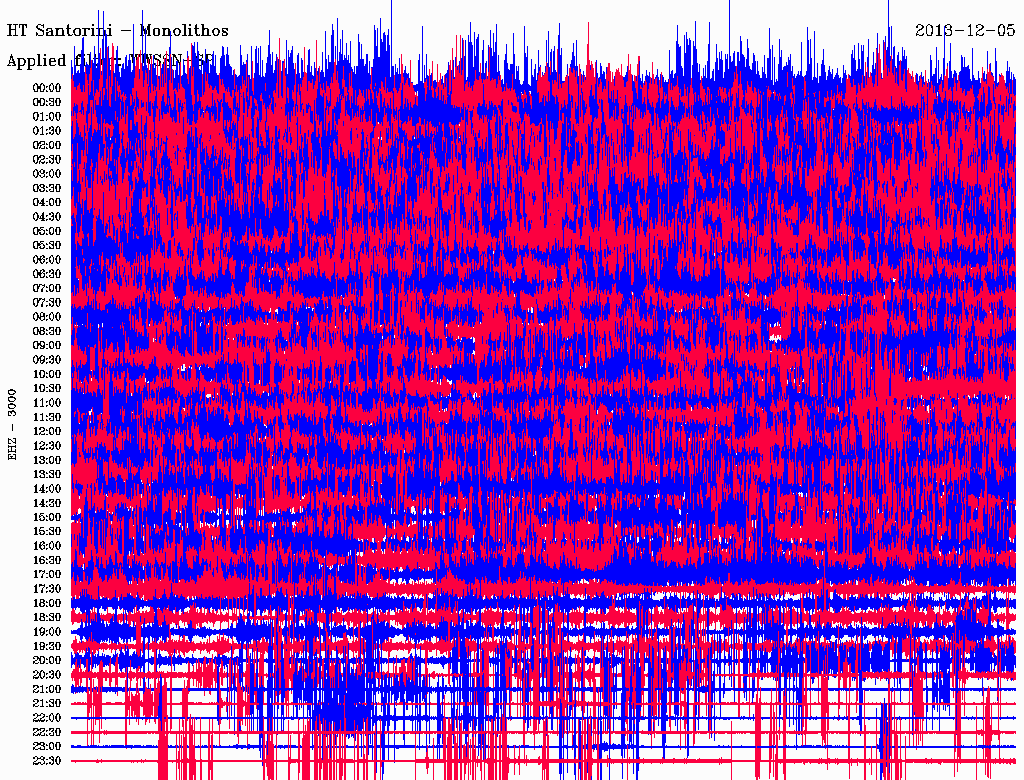Select the 09:00 time label
The height and width of the screenshot is (780, 1024).
point(47,346)
